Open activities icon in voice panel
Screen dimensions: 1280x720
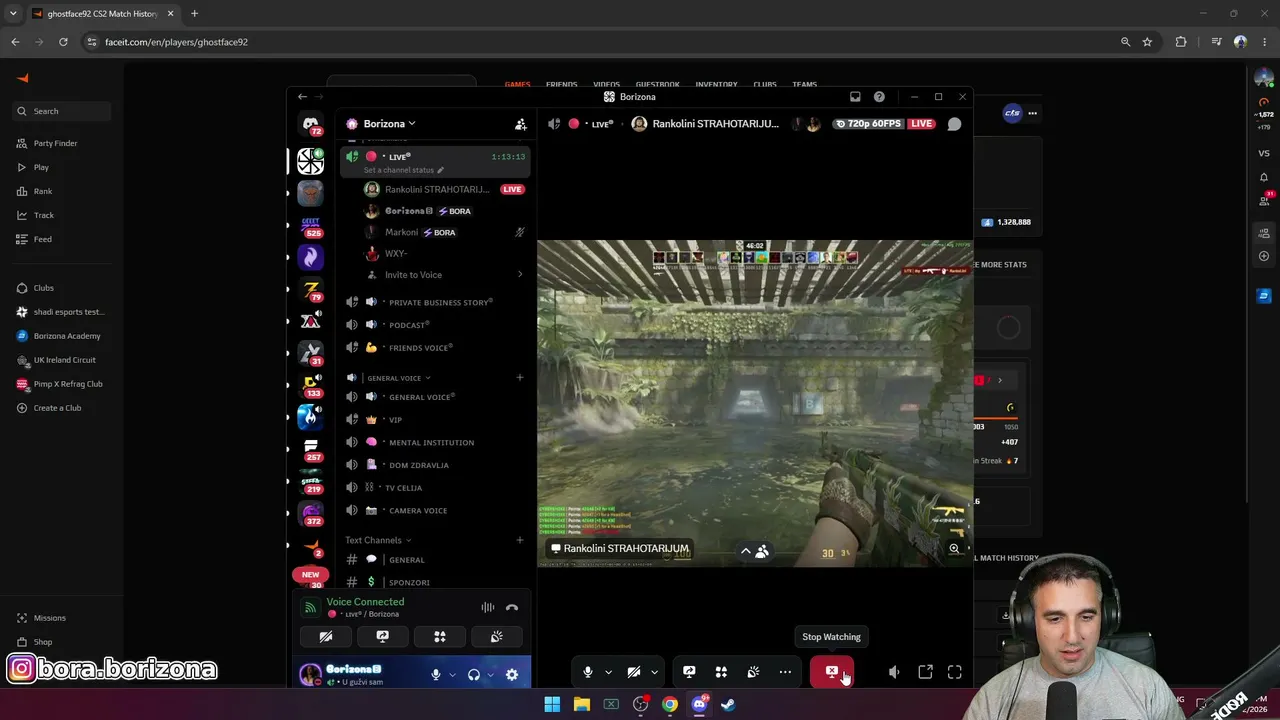(x=440, y=637)
